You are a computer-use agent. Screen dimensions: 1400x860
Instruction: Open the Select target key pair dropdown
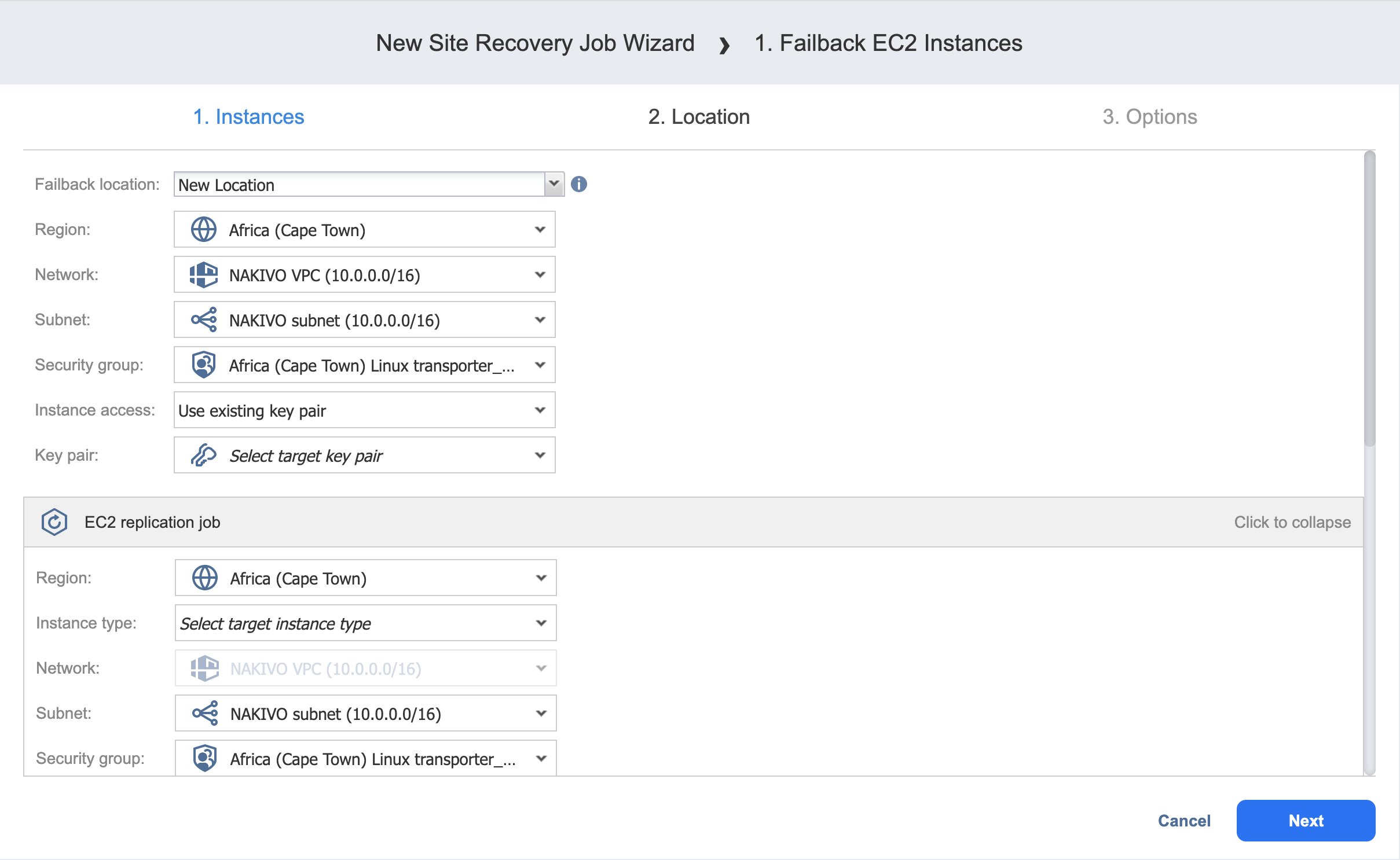[540, 455]
